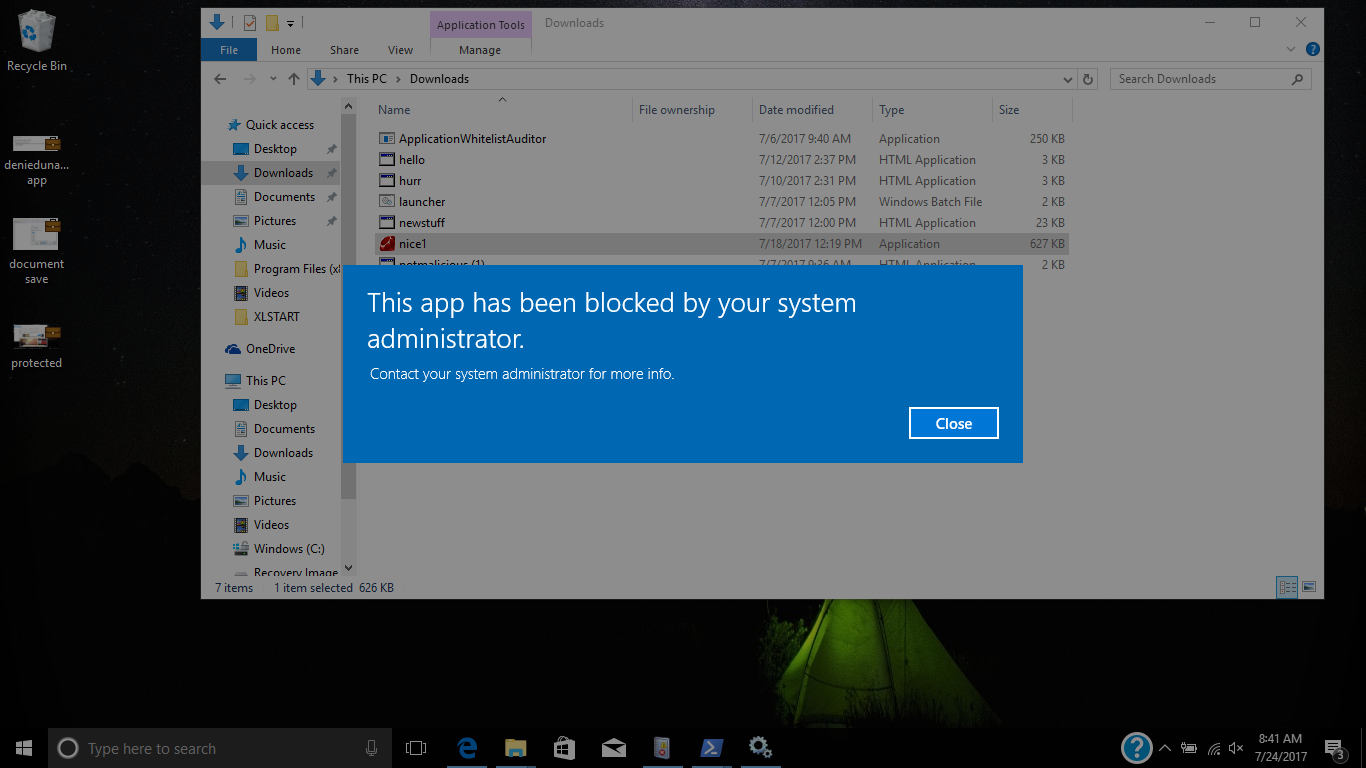This screenshot has height=768, width=1366.
Task: Open Program Files (x86) in navigation pane
Action: (287, 269)
